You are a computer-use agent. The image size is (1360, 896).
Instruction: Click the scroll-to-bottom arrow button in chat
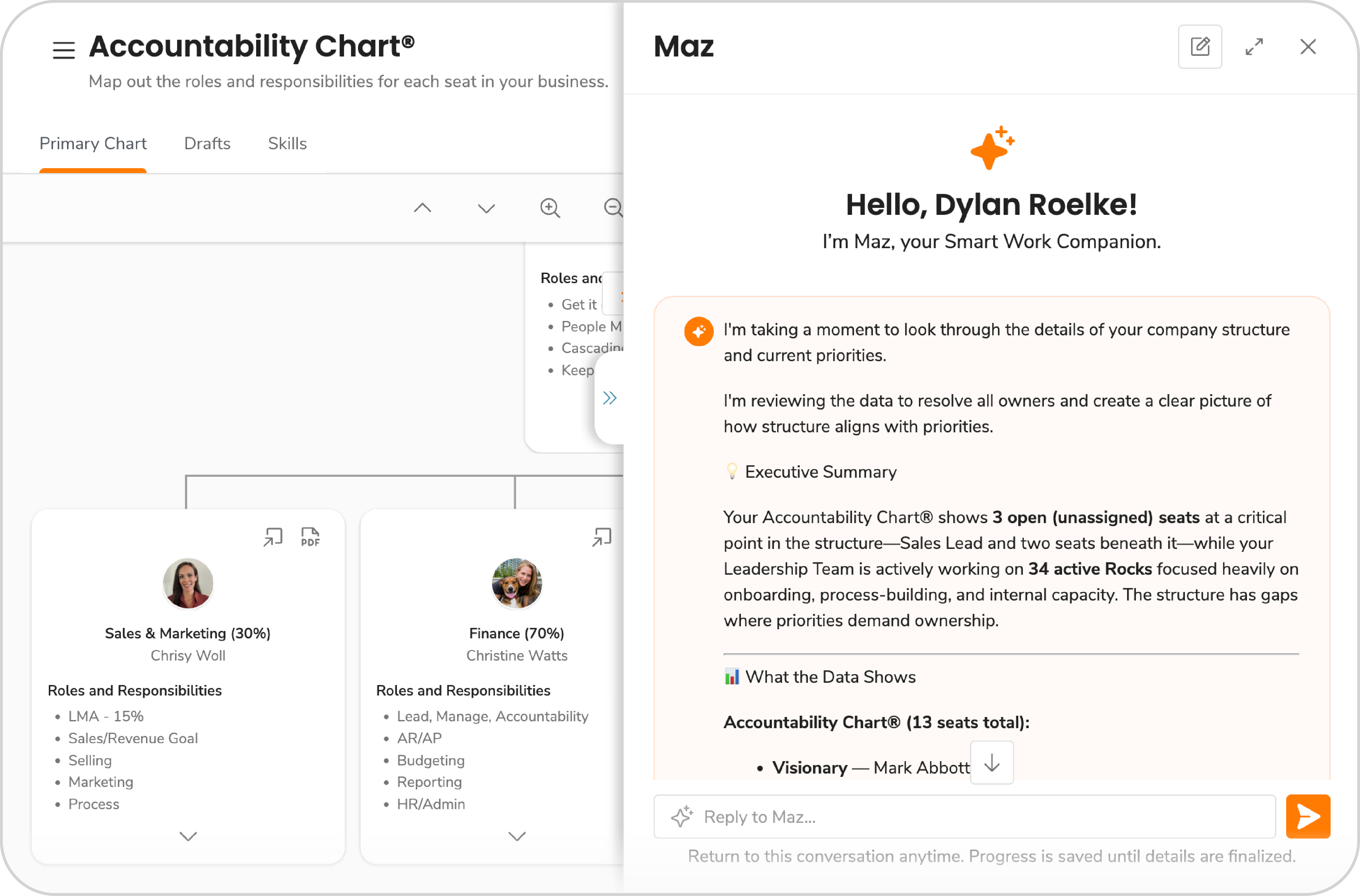click(x=991, y=762)
